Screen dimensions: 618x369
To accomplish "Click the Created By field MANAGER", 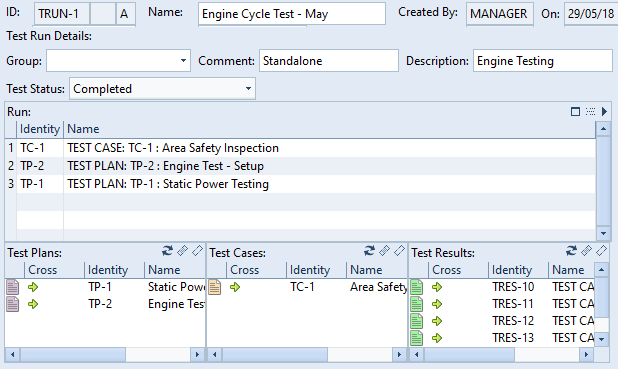I will pyautogui.click(x=499, y=14).
